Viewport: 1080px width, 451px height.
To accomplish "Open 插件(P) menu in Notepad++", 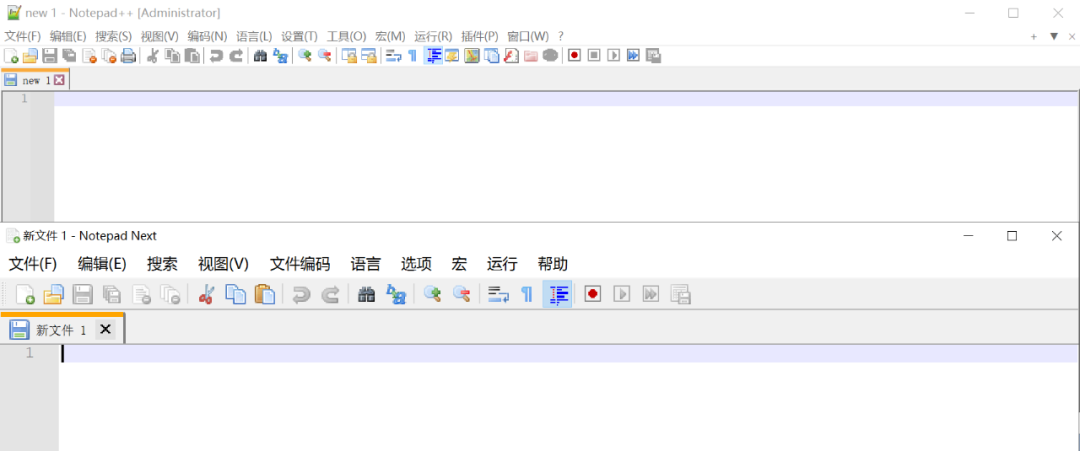I will point(480,36).
